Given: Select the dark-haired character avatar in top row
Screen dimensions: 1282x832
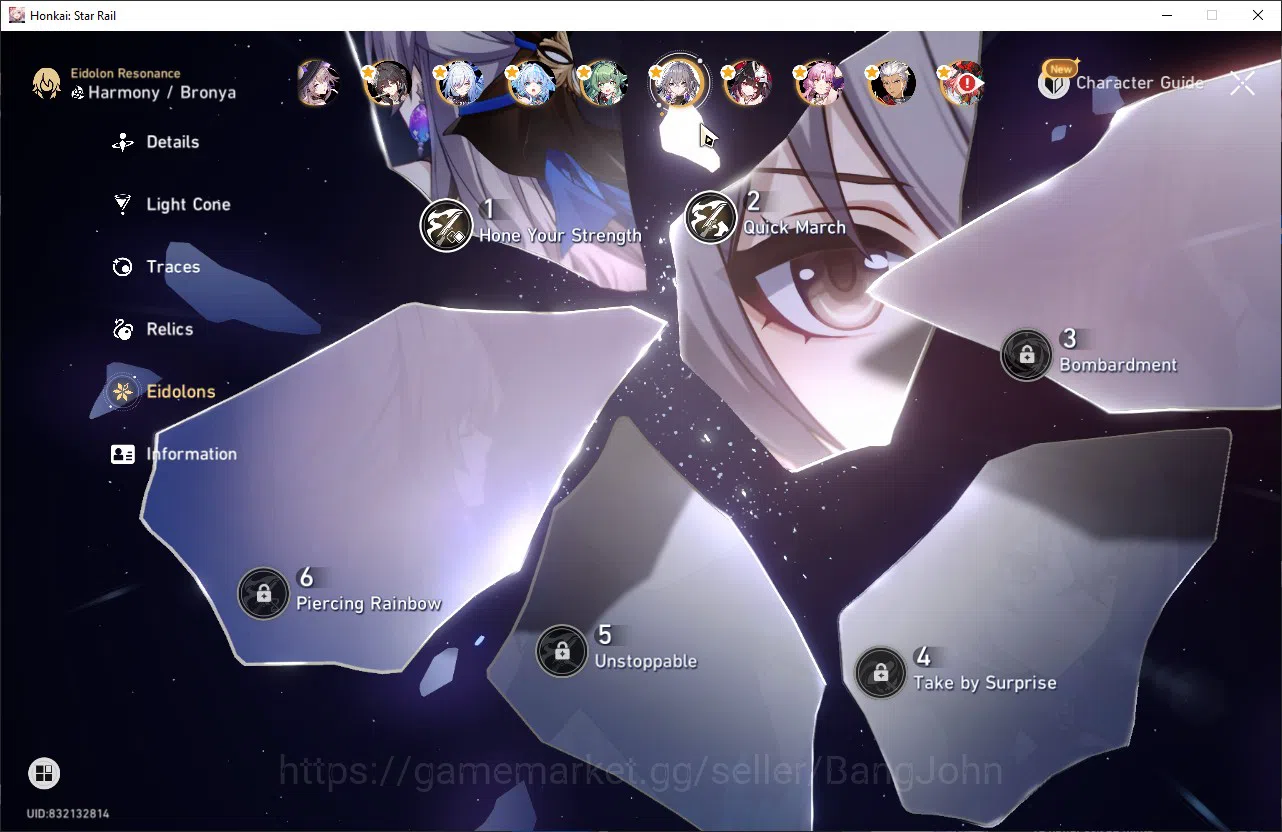Looking at the screenshot, I should [388, 84].
